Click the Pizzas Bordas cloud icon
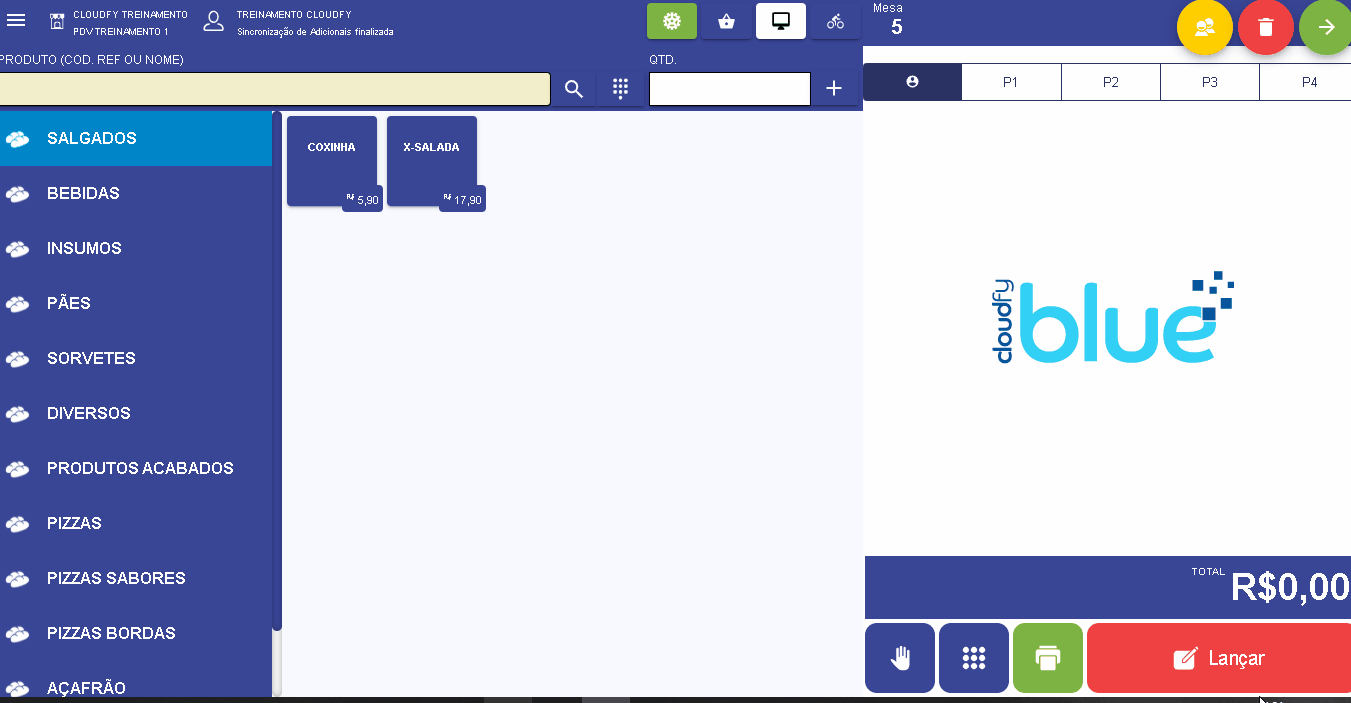 click(17, 634)
